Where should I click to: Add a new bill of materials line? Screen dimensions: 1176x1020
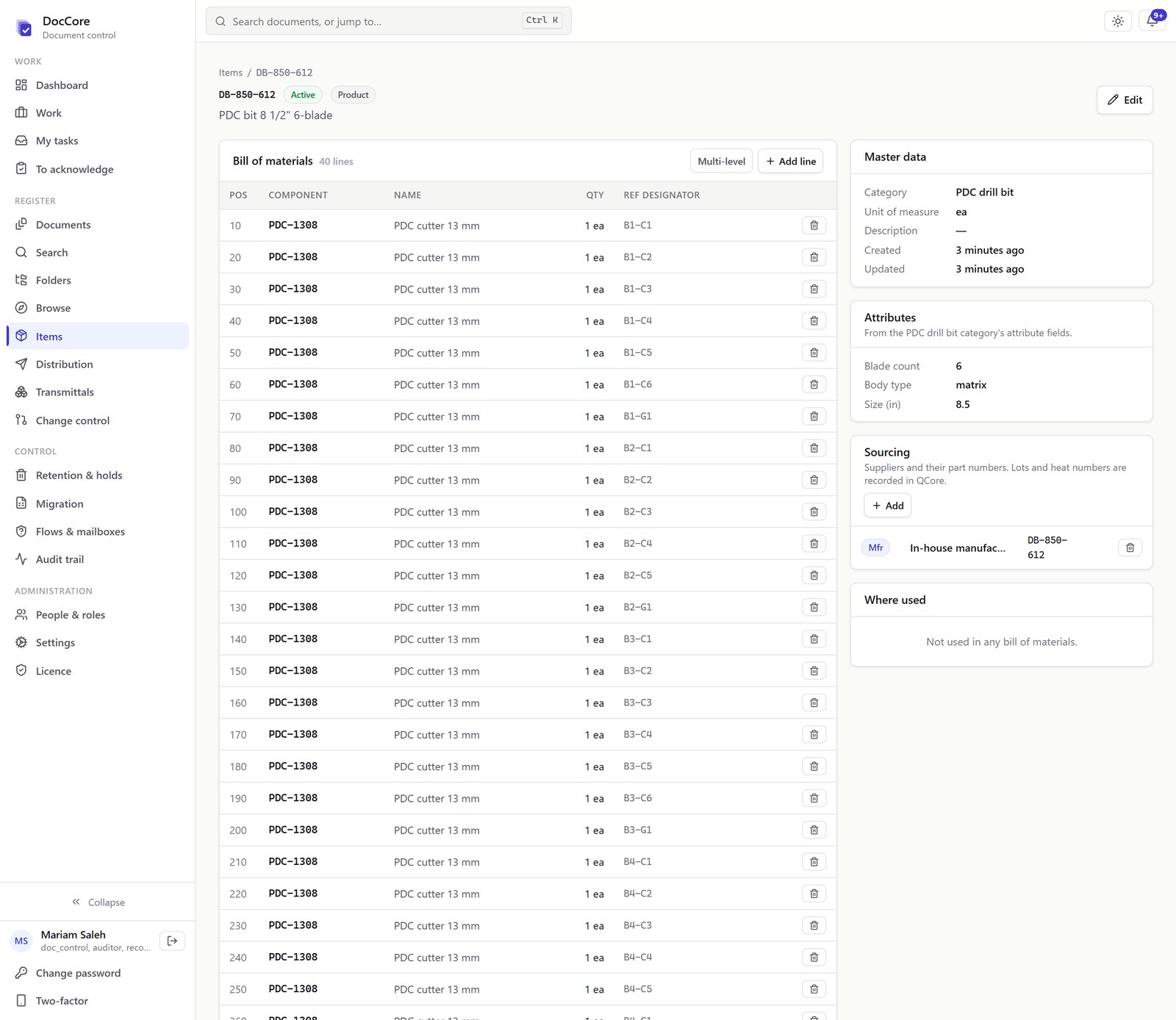click(790, 162)
